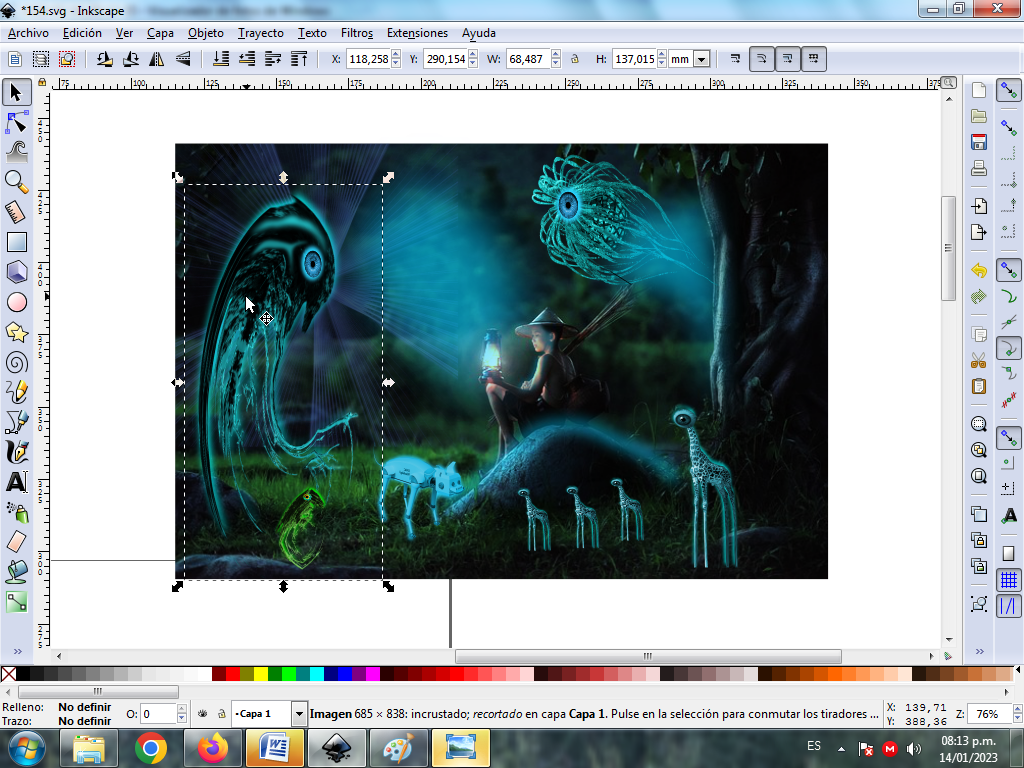Toggle moving gradients with objects

[x=788, y=59]
